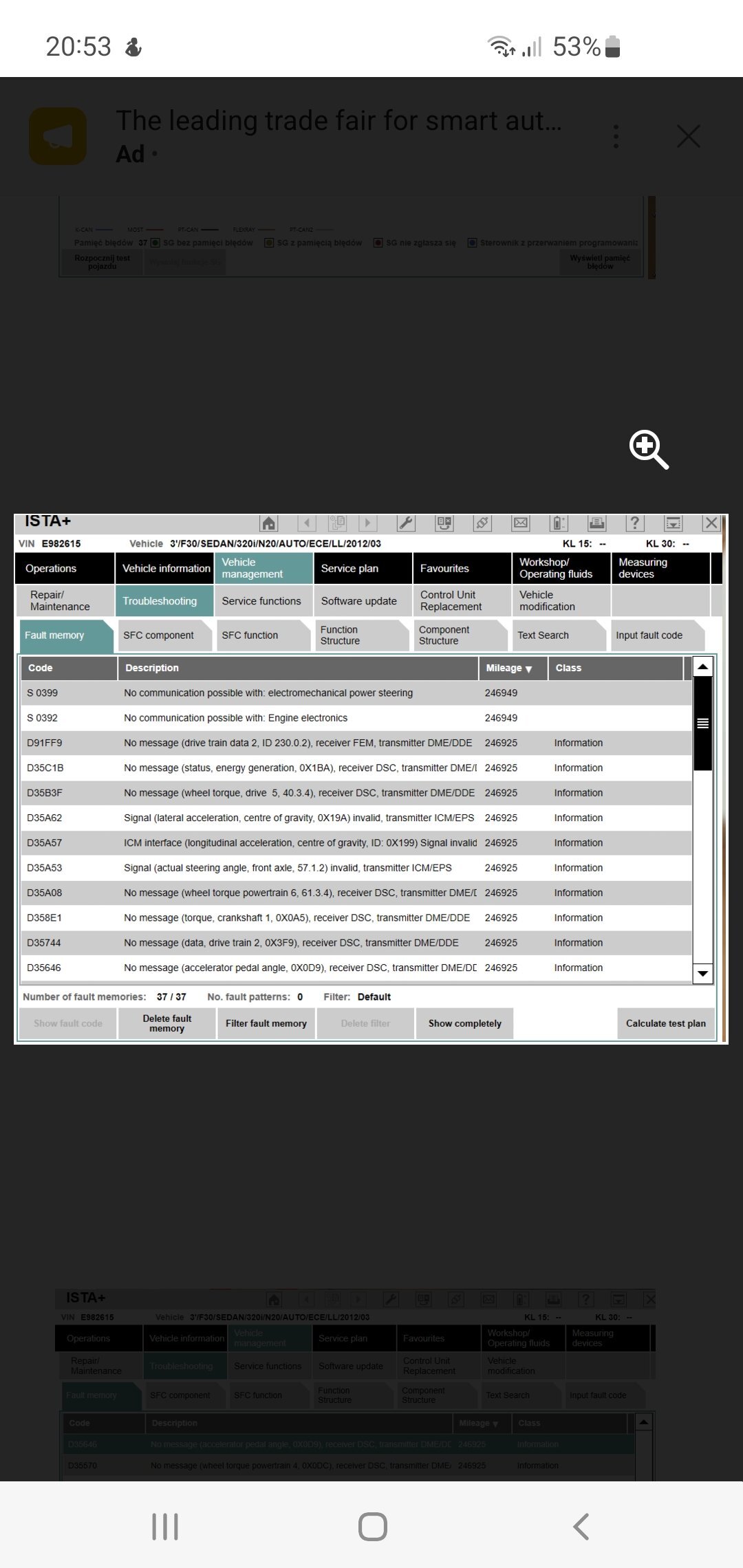Open the Component Structure tab
This screenshot has height=1568, width=743.
point(460,635)
